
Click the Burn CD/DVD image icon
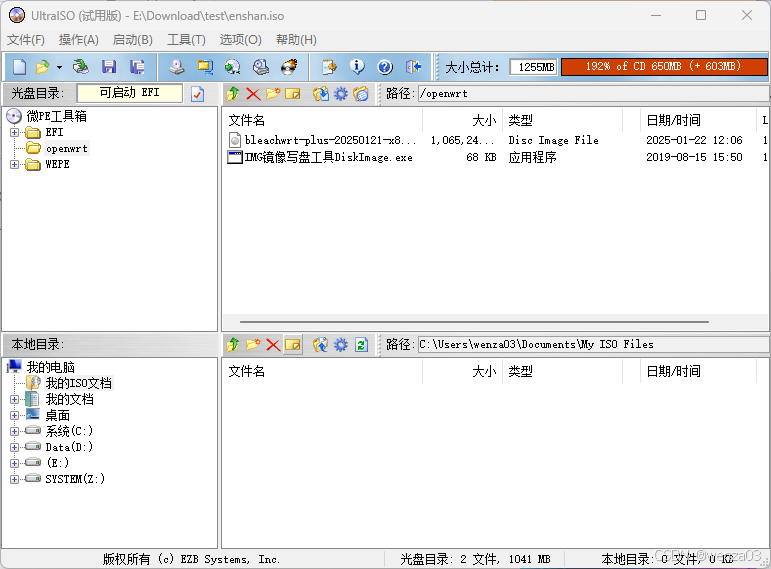(289, 67)
